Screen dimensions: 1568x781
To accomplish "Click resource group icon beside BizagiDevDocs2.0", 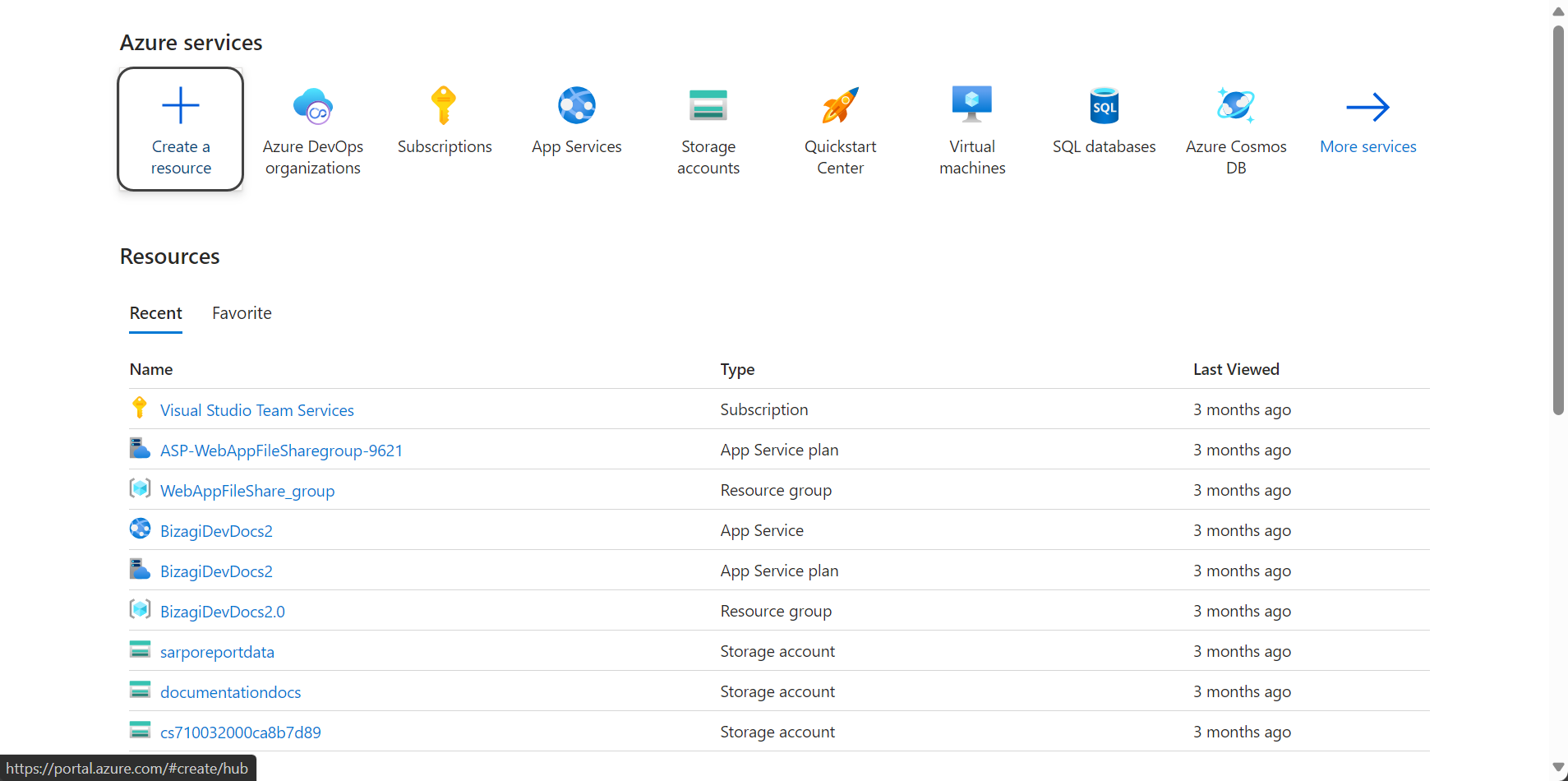I will [140, 609].
